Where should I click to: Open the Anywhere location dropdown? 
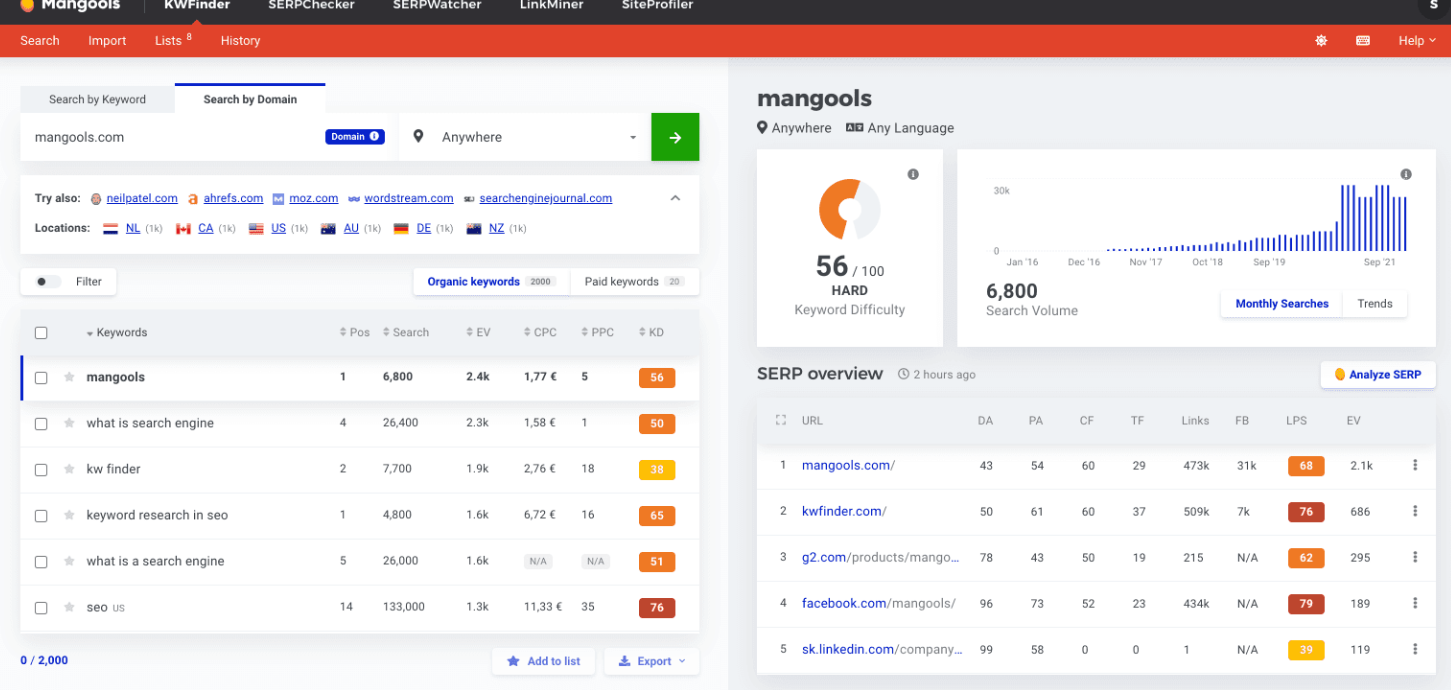[x=525, y=137]
